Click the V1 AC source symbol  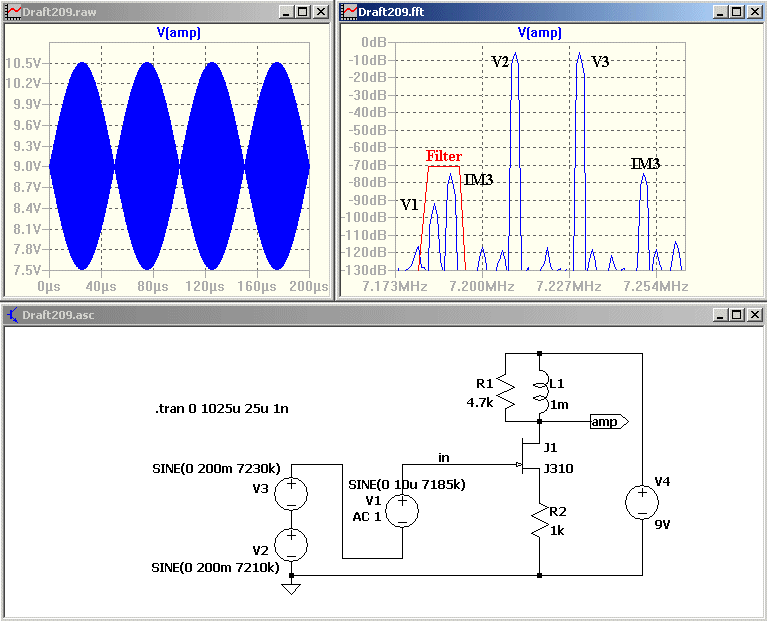coord(402,511)
